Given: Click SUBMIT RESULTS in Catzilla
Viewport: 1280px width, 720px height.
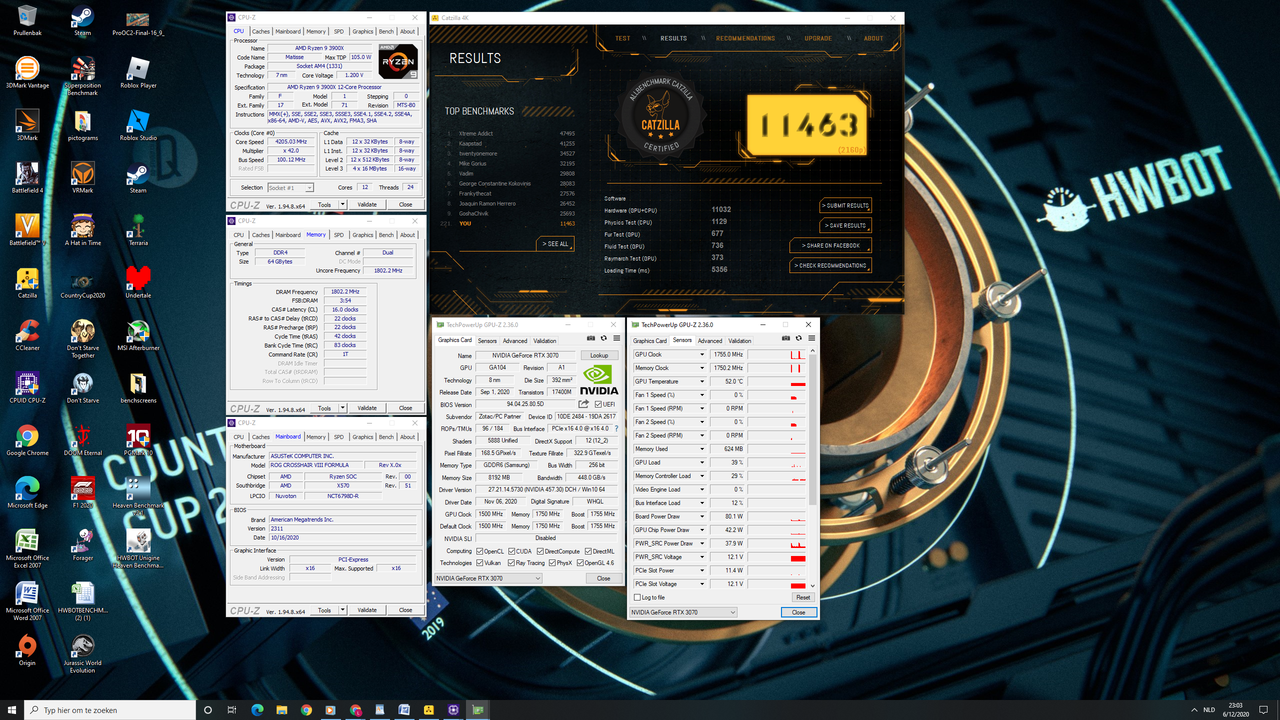Looking at the screenshot, I should pos(845,205).
